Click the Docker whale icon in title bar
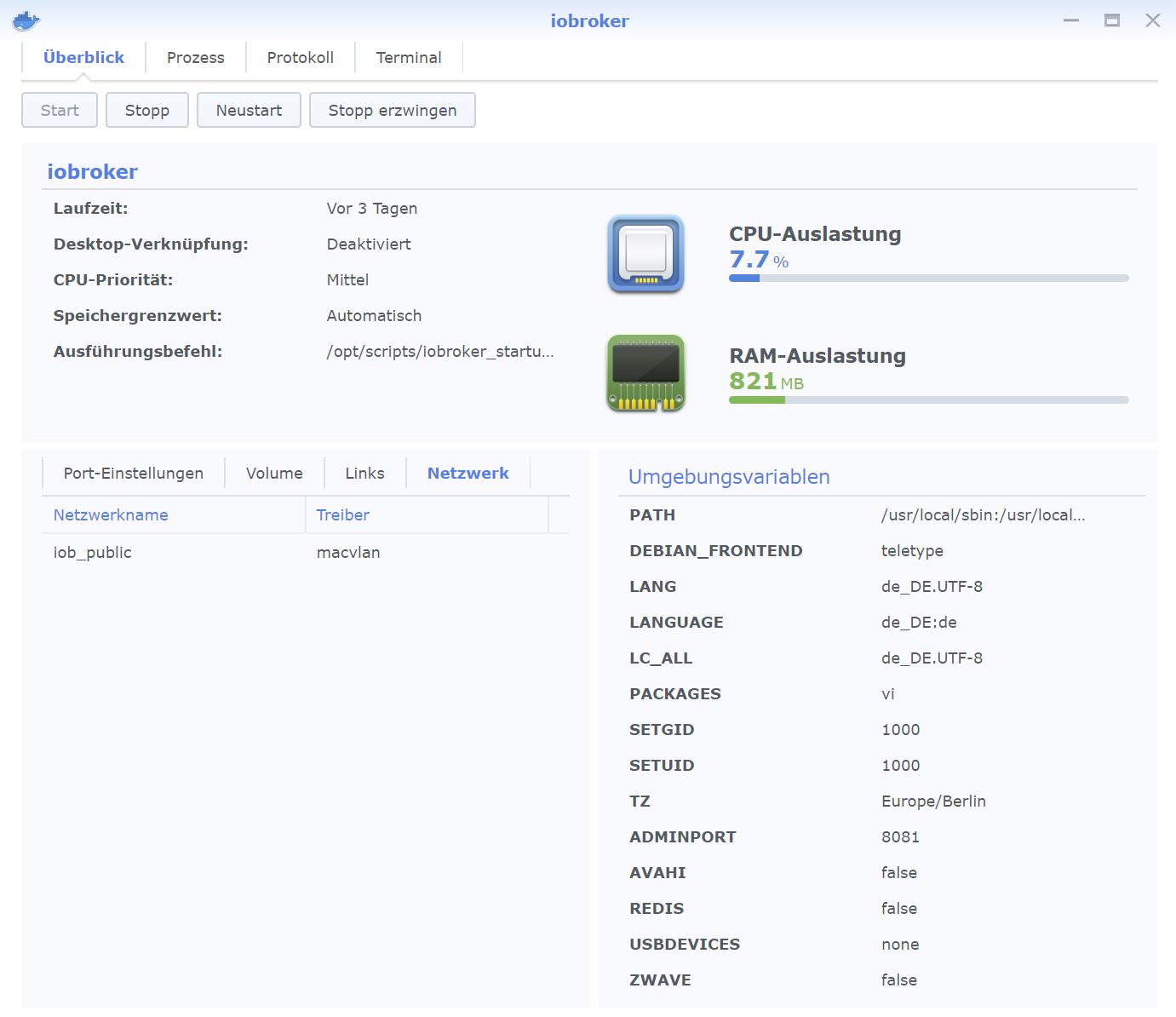Image resolution: width=1176 pixels, height=1017 pixels. 26,20
